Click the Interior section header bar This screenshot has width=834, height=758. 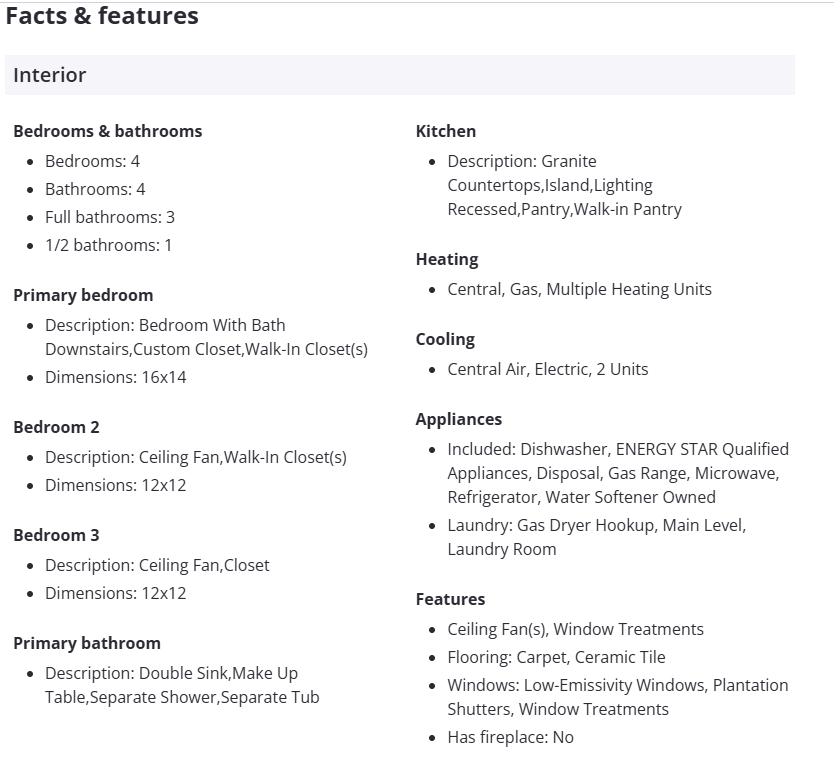[400, 75]
